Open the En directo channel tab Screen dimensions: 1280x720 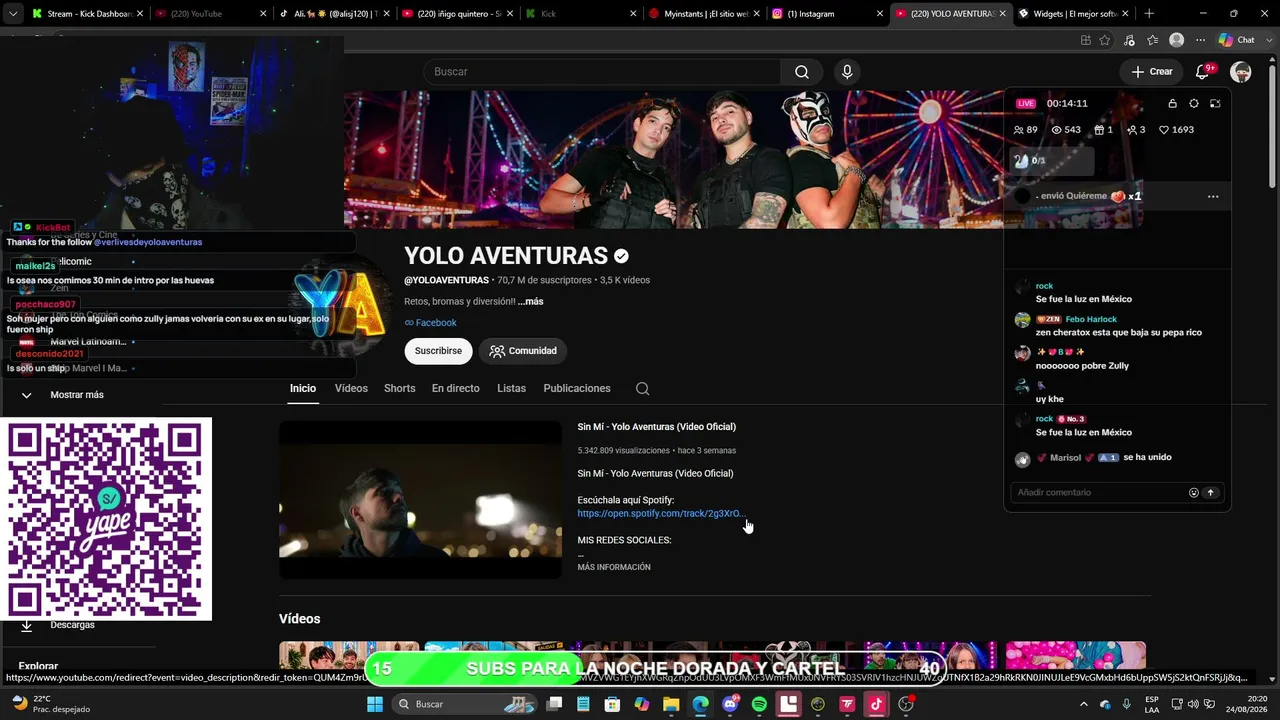click(456, 389)
